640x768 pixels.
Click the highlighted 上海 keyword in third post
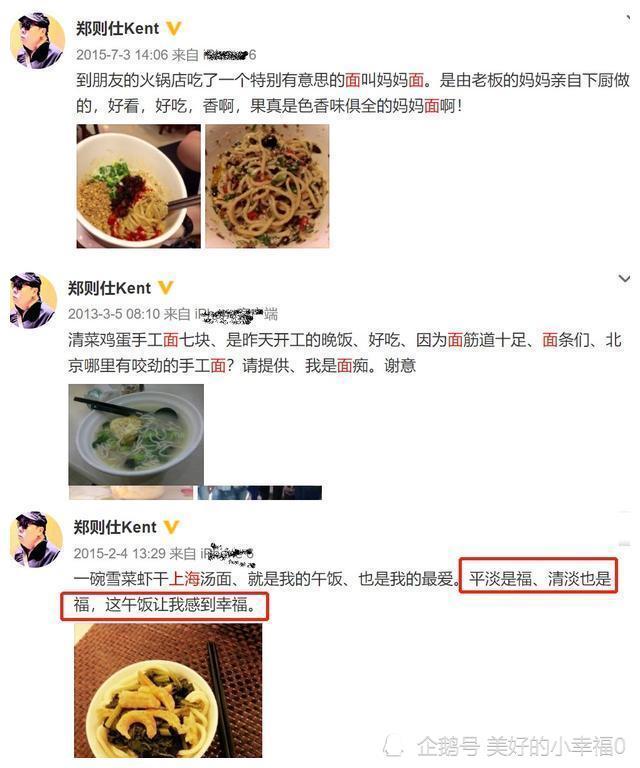(x=184, y=579)
